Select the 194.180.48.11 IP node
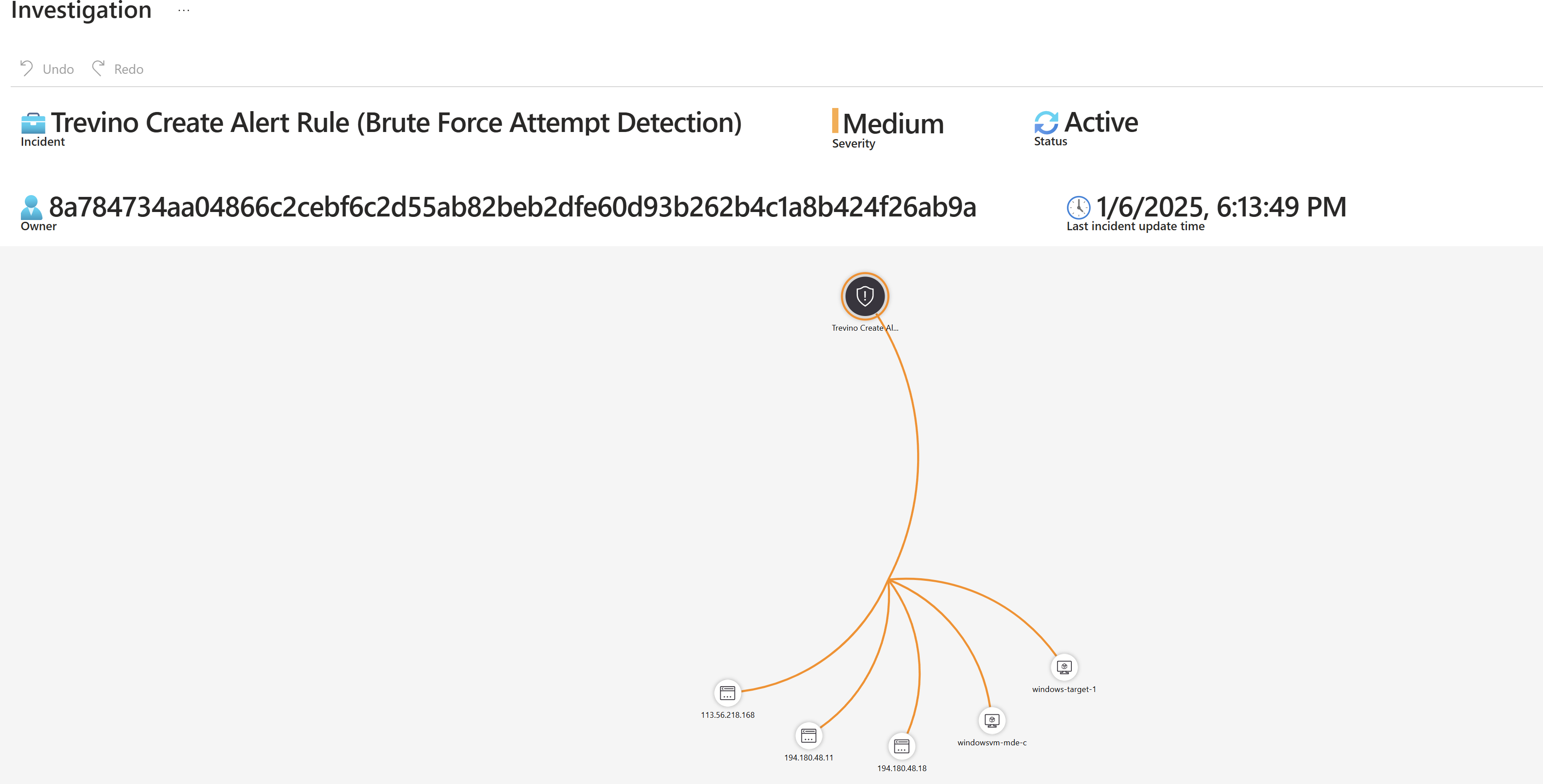This screenshot has width=1543, height=784. pyautogui.click(x=808, y=736)
